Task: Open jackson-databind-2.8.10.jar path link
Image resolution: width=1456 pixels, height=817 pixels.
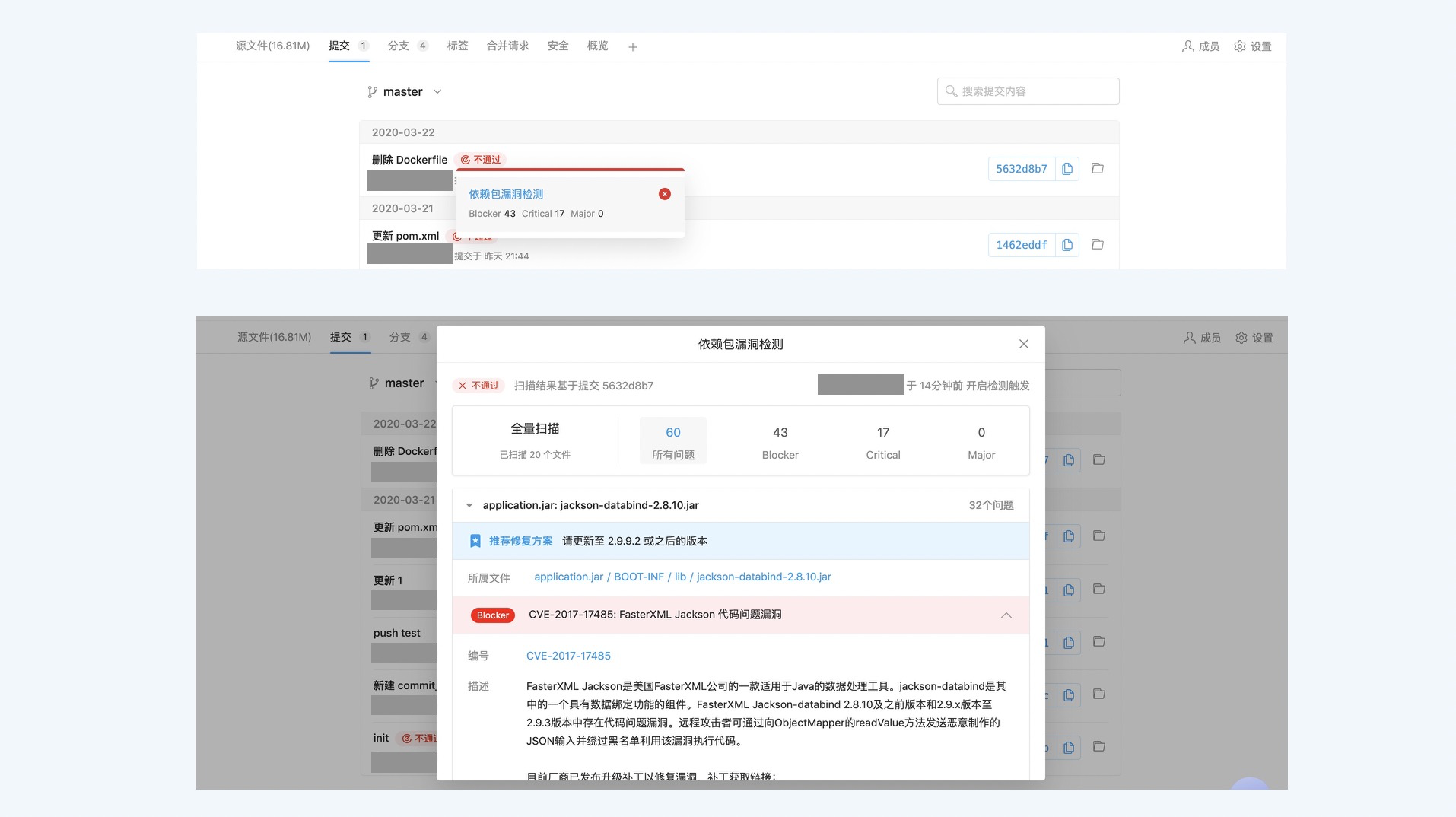Action: pos(764,577)
